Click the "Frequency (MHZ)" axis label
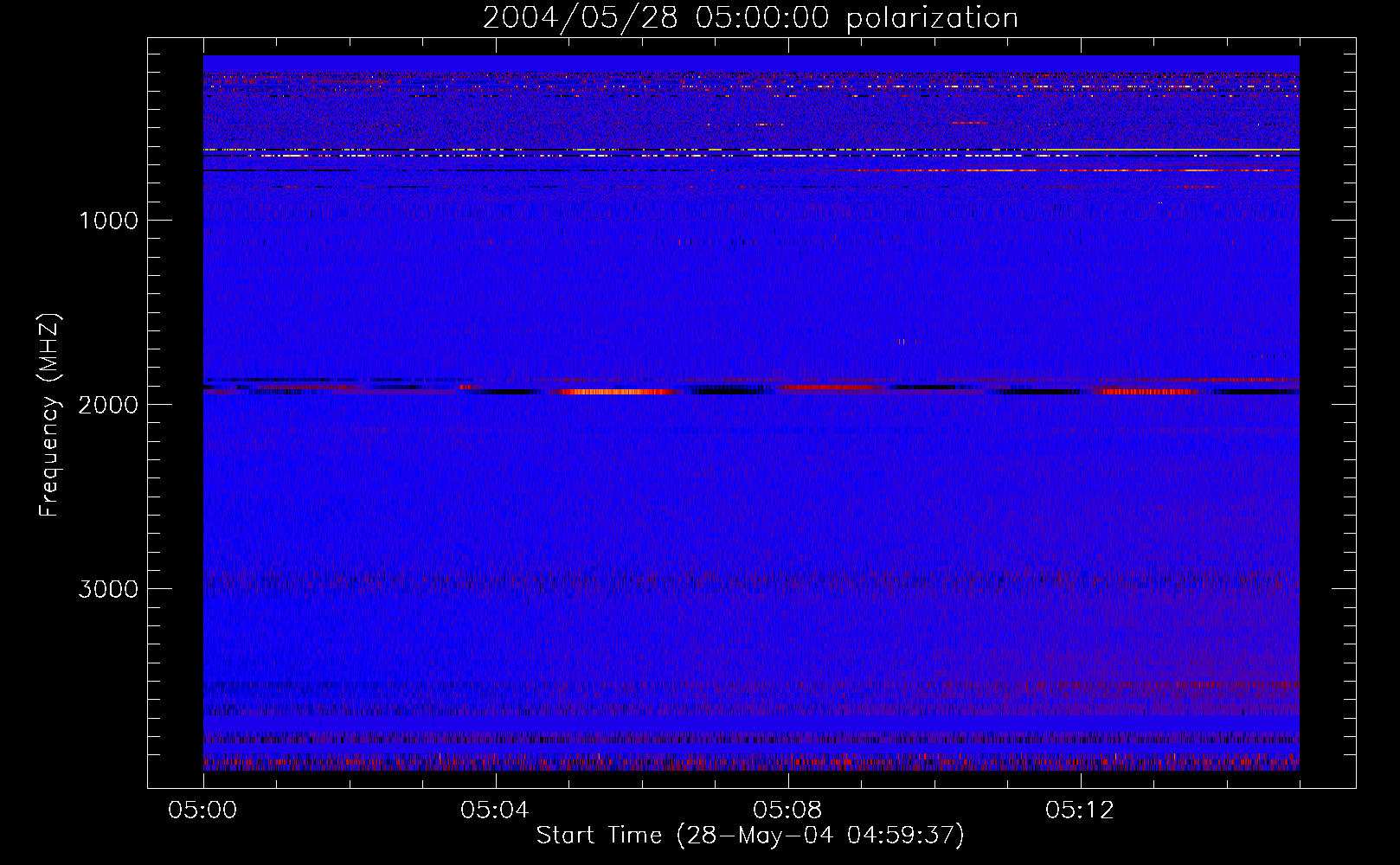The width and height of the screenshot is (1400, 865). 49,415
